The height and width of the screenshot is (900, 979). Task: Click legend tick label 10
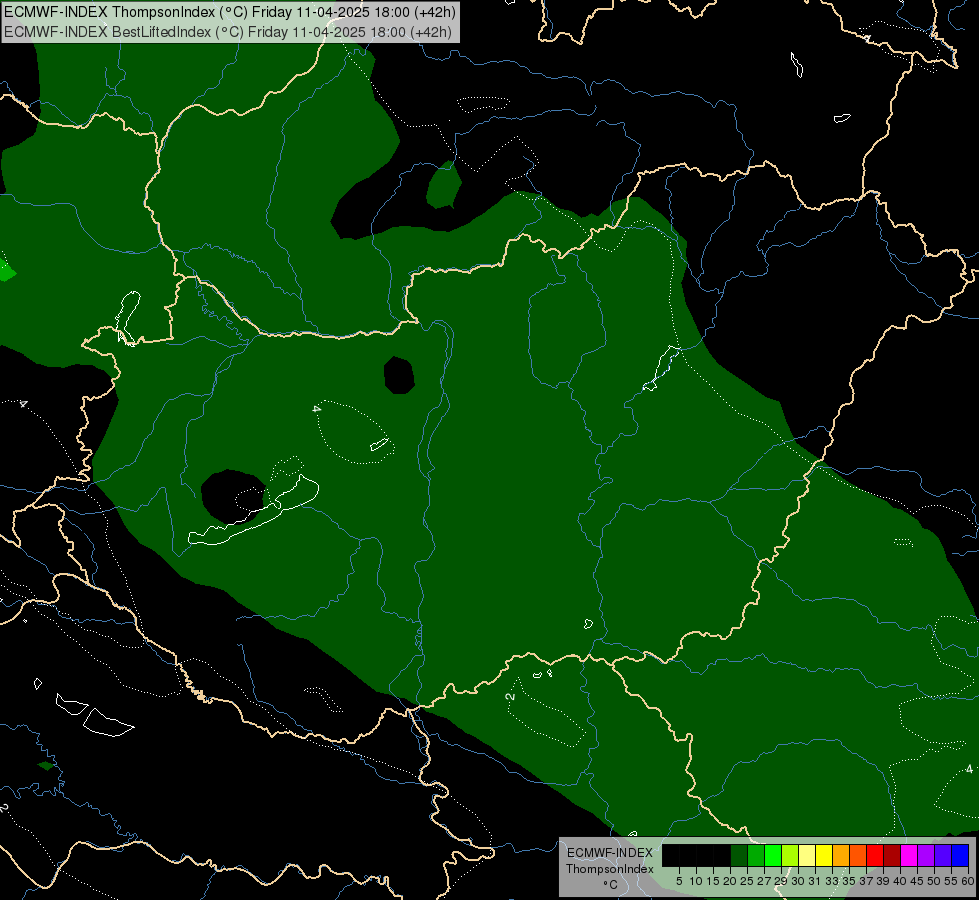(696, 881)
